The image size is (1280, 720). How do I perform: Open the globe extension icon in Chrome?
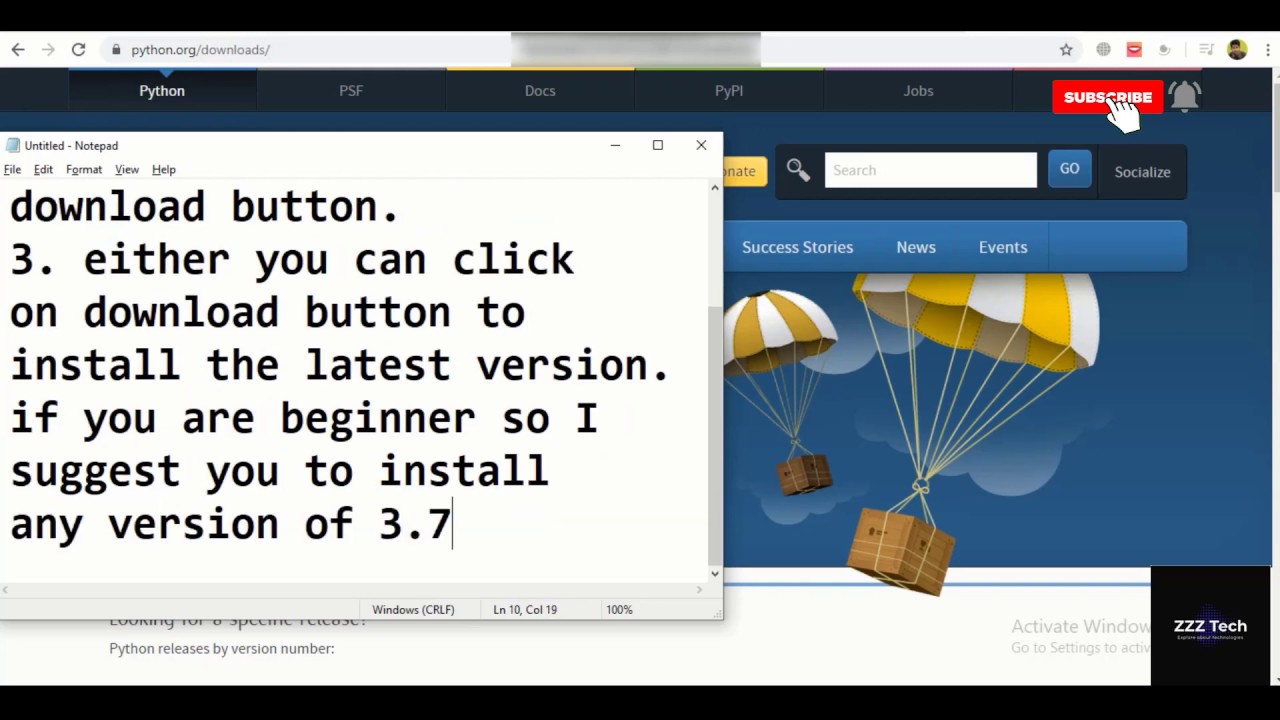(x=1103, y=50)
